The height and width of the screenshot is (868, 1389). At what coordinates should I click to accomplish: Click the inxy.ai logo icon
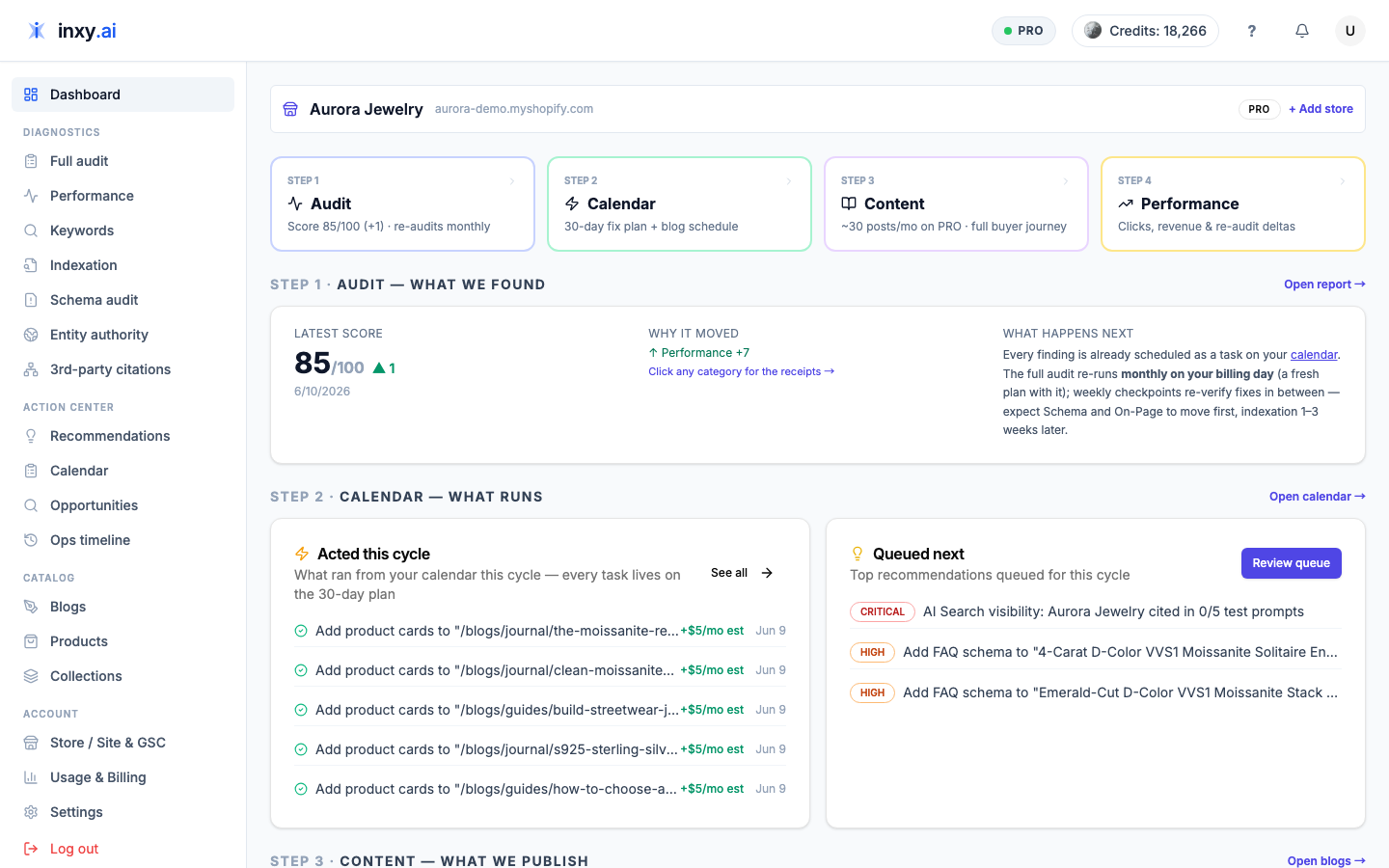coord(37,30)
